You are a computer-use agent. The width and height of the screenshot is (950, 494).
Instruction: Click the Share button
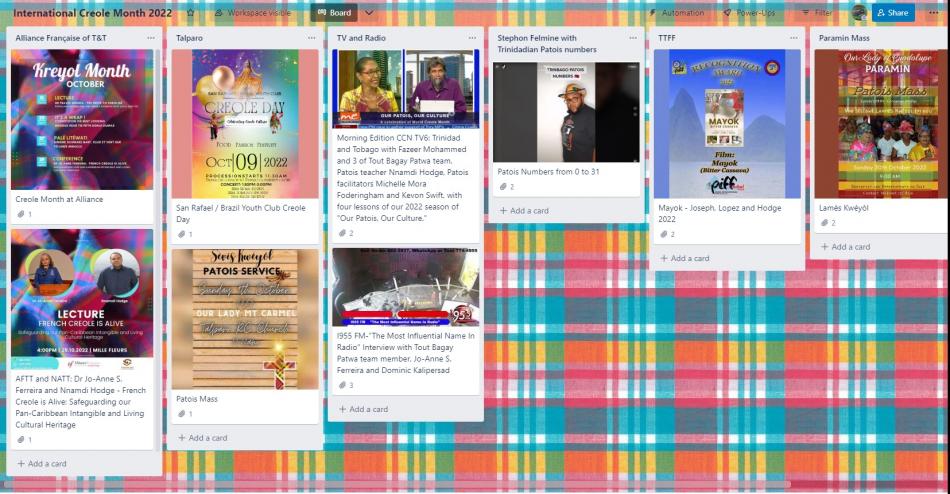(x=893, y=12)
